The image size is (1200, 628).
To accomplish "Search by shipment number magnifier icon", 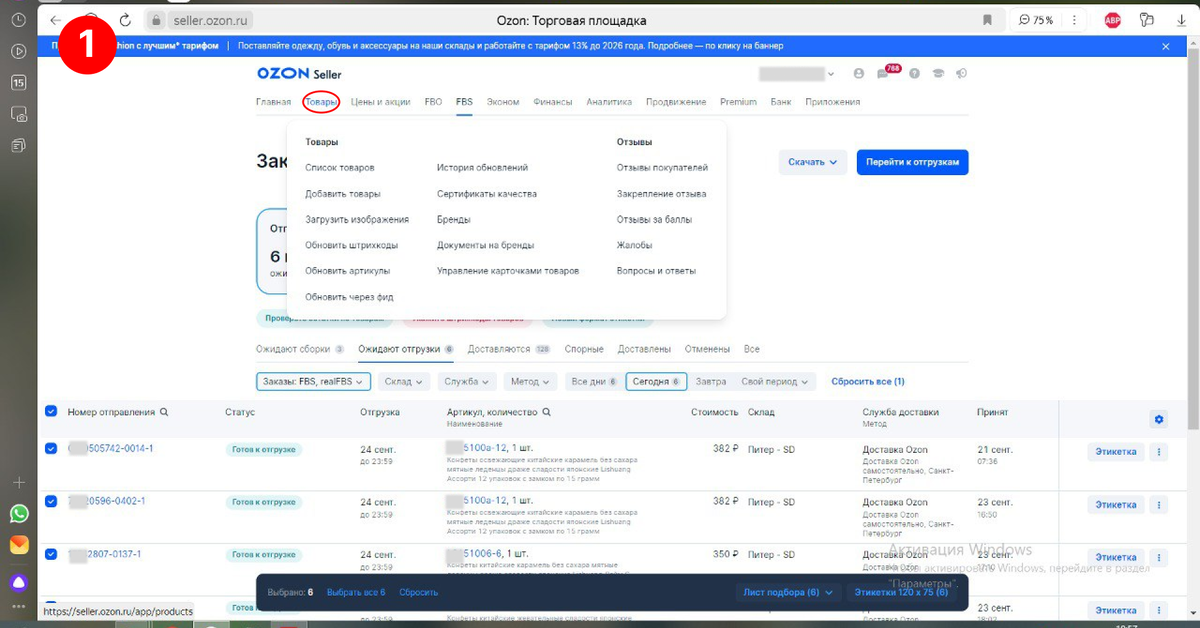I will point(165,412).
